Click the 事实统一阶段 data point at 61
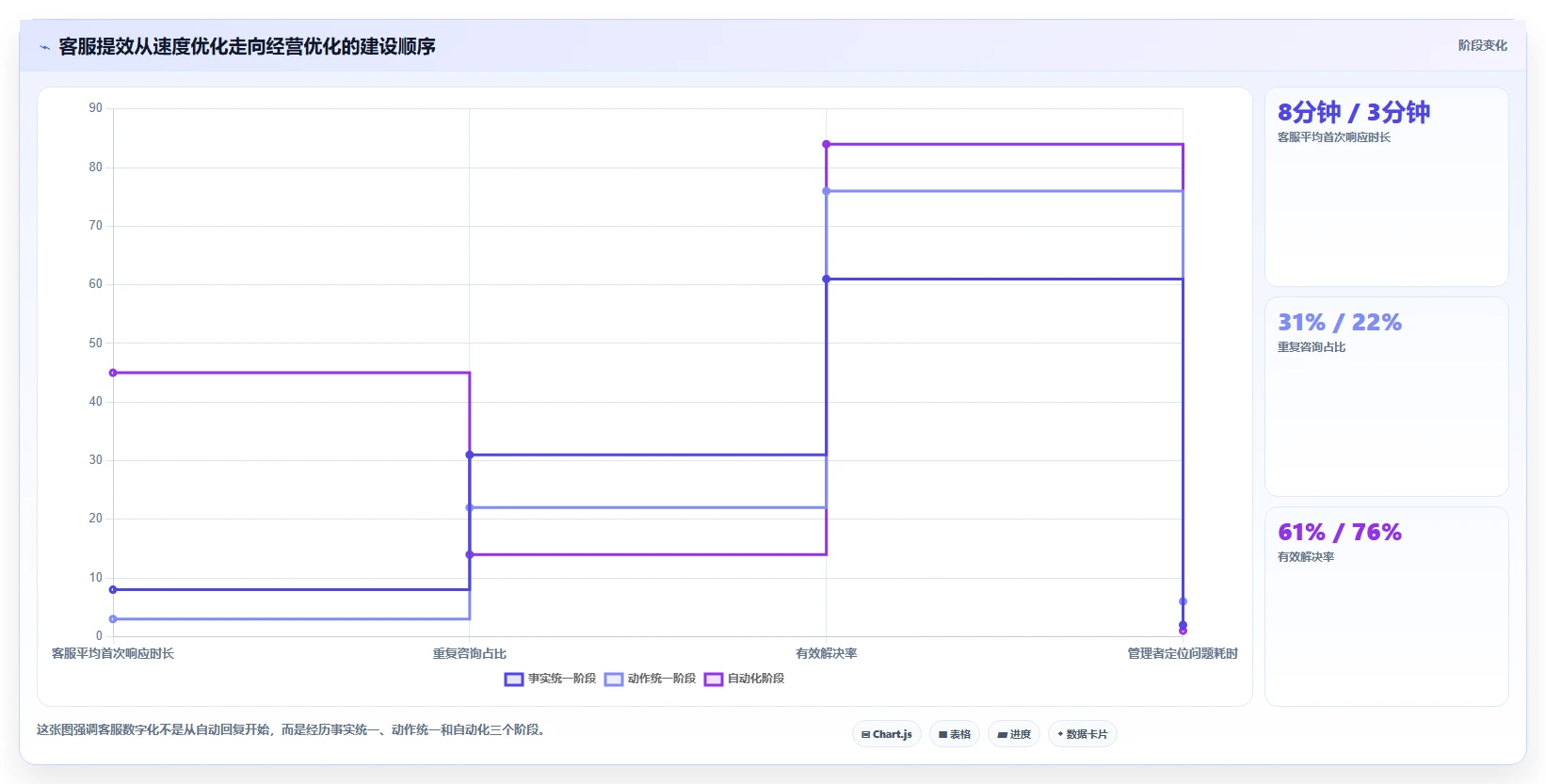Image resolution: width=1546 pixels, height=784 pixels. 827,279
